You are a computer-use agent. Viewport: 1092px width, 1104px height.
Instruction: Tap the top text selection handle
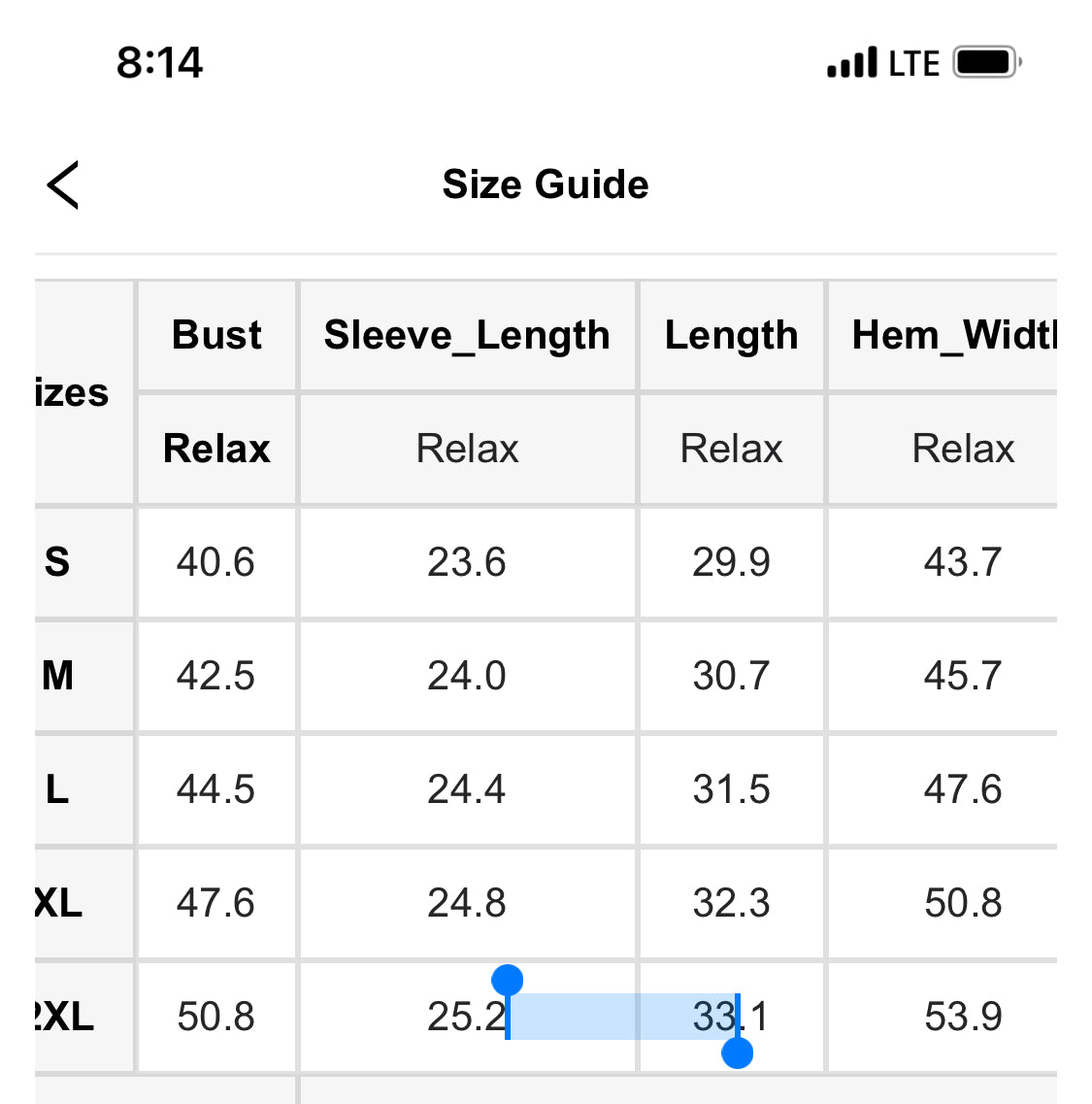[508, 981]
